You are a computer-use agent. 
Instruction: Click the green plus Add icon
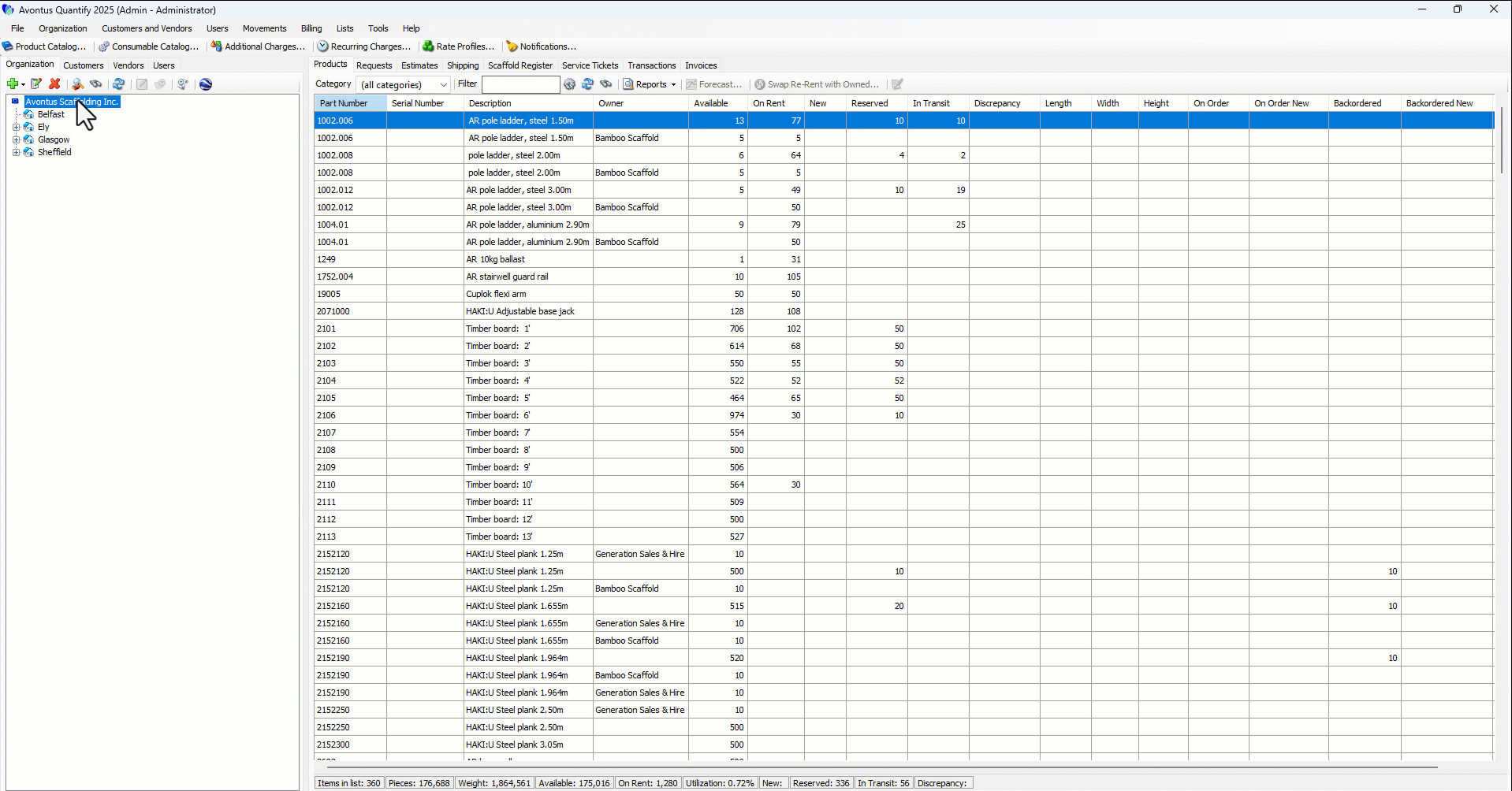(x=13, y=84)
